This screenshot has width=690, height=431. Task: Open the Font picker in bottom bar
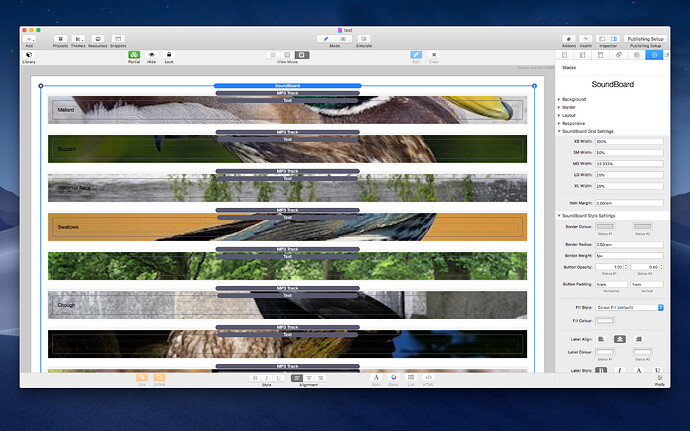(376, 377)
